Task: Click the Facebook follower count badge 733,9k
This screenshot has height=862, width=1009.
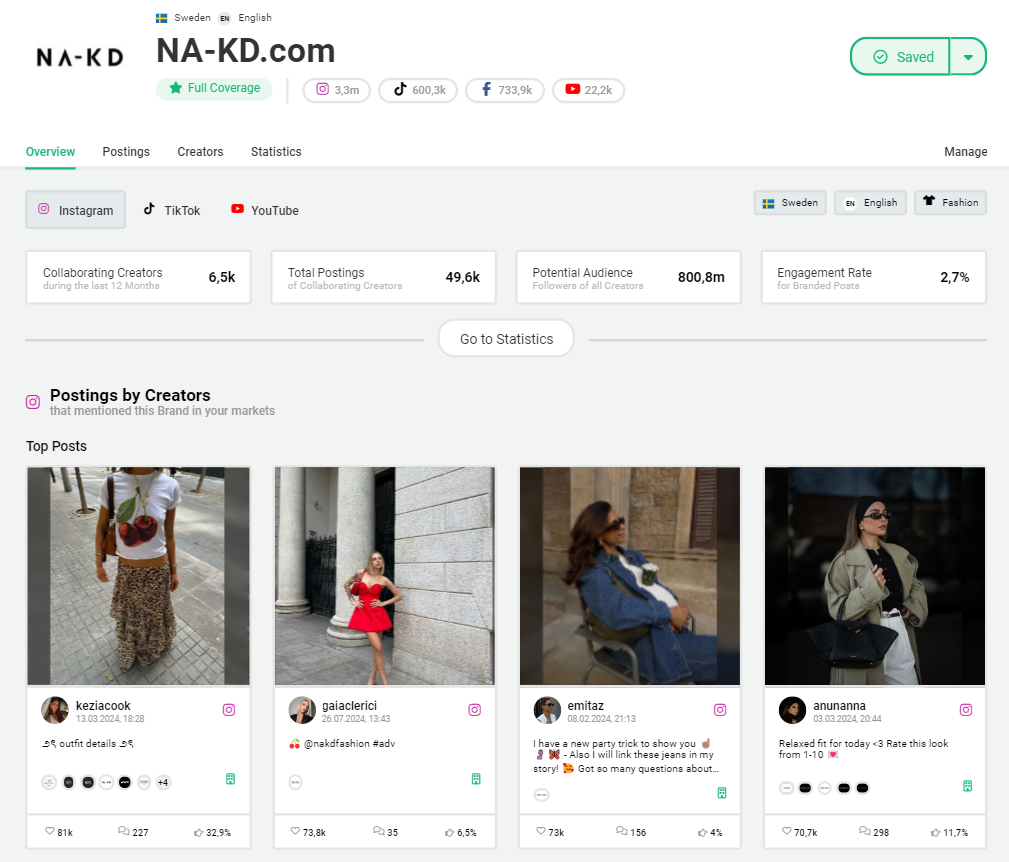Action: pyautogui.click(x=505, y=90)
